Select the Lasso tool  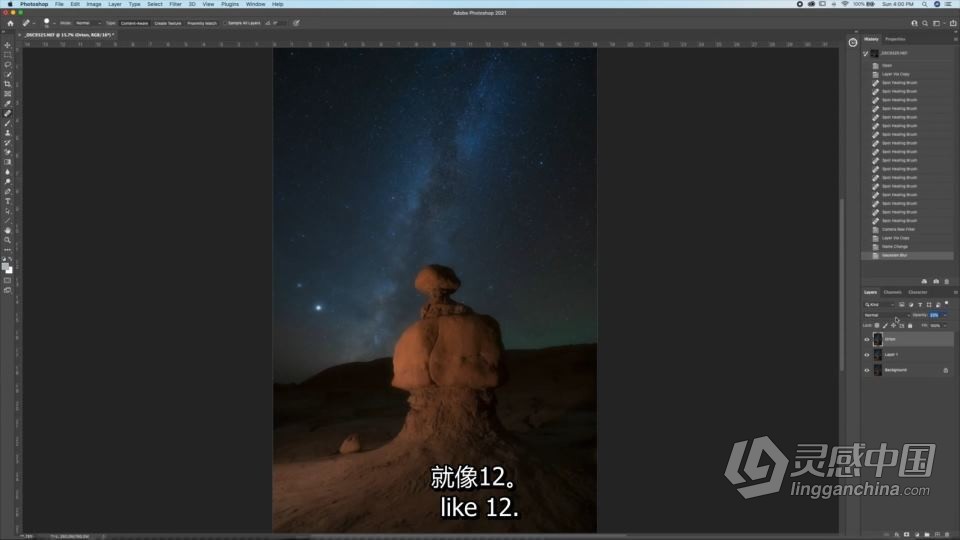point(7,64)
